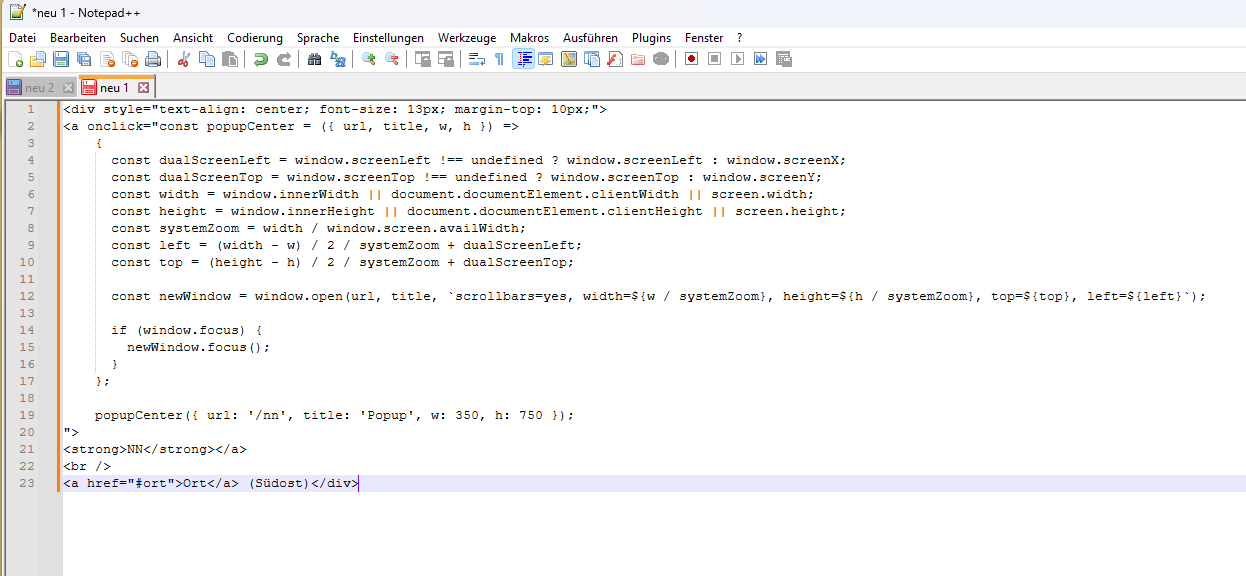1246x576 pixels.
Task: Switch to the neu 2 tab
Action: point(40,88)
